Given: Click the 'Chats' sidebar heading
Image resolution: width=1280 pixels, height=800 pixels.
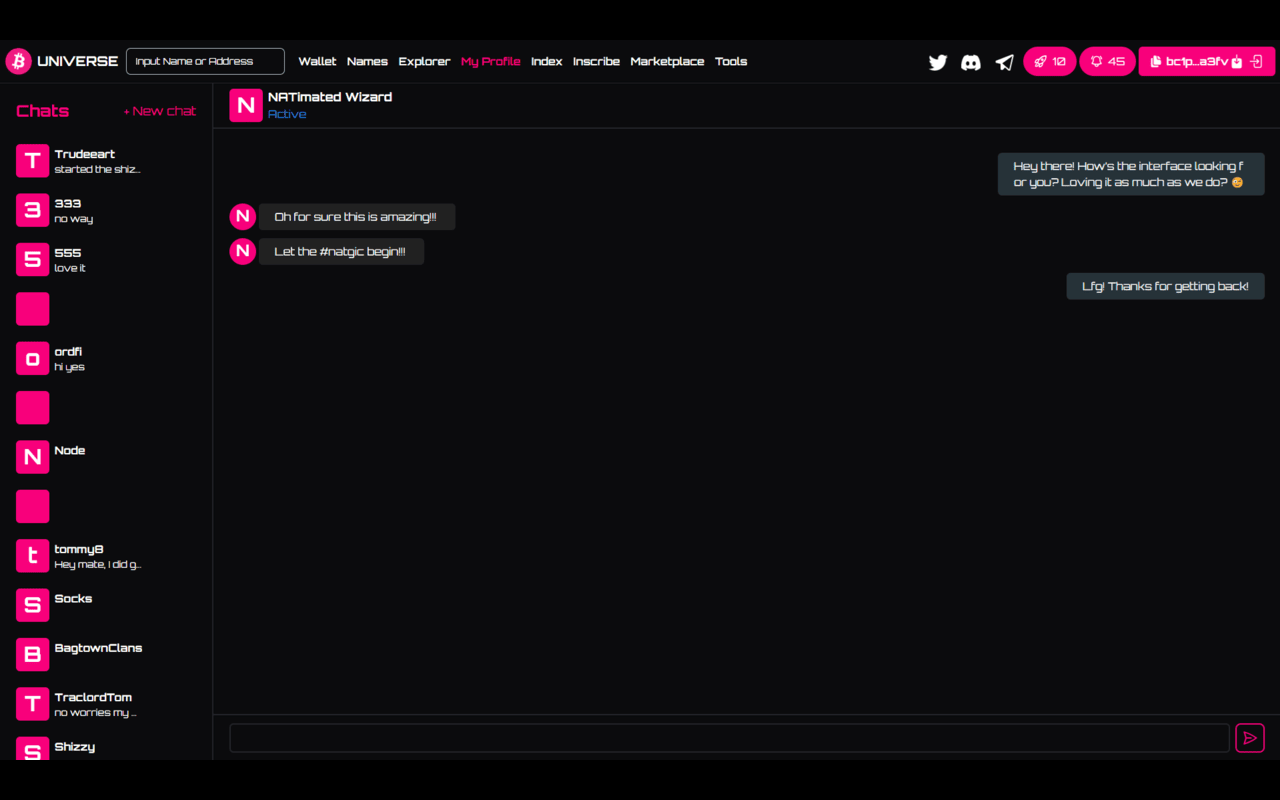Looking at the screenshot, I should tap(43, 111).
